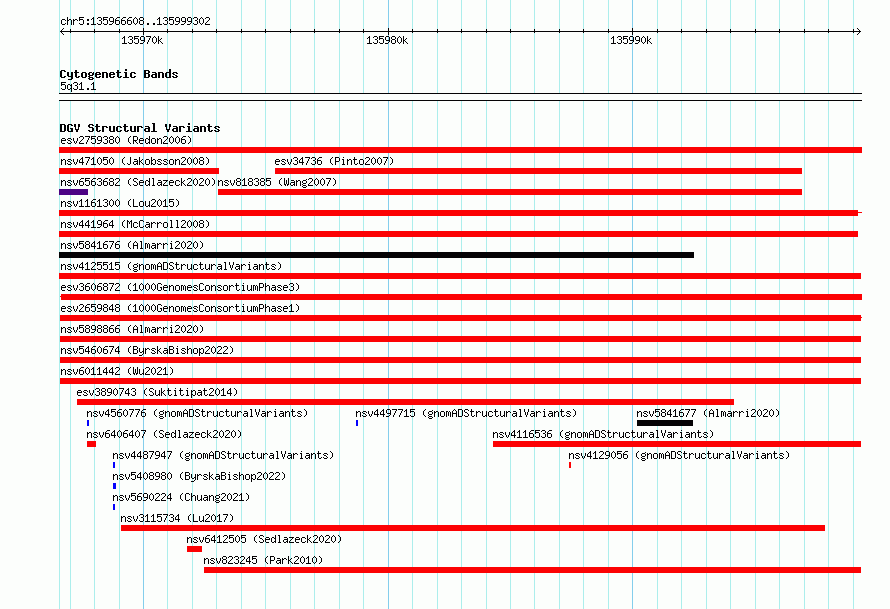Open the nsv4497715 gnomAD variant label
This screenshot has height=609, width=890.
(466, 413)
